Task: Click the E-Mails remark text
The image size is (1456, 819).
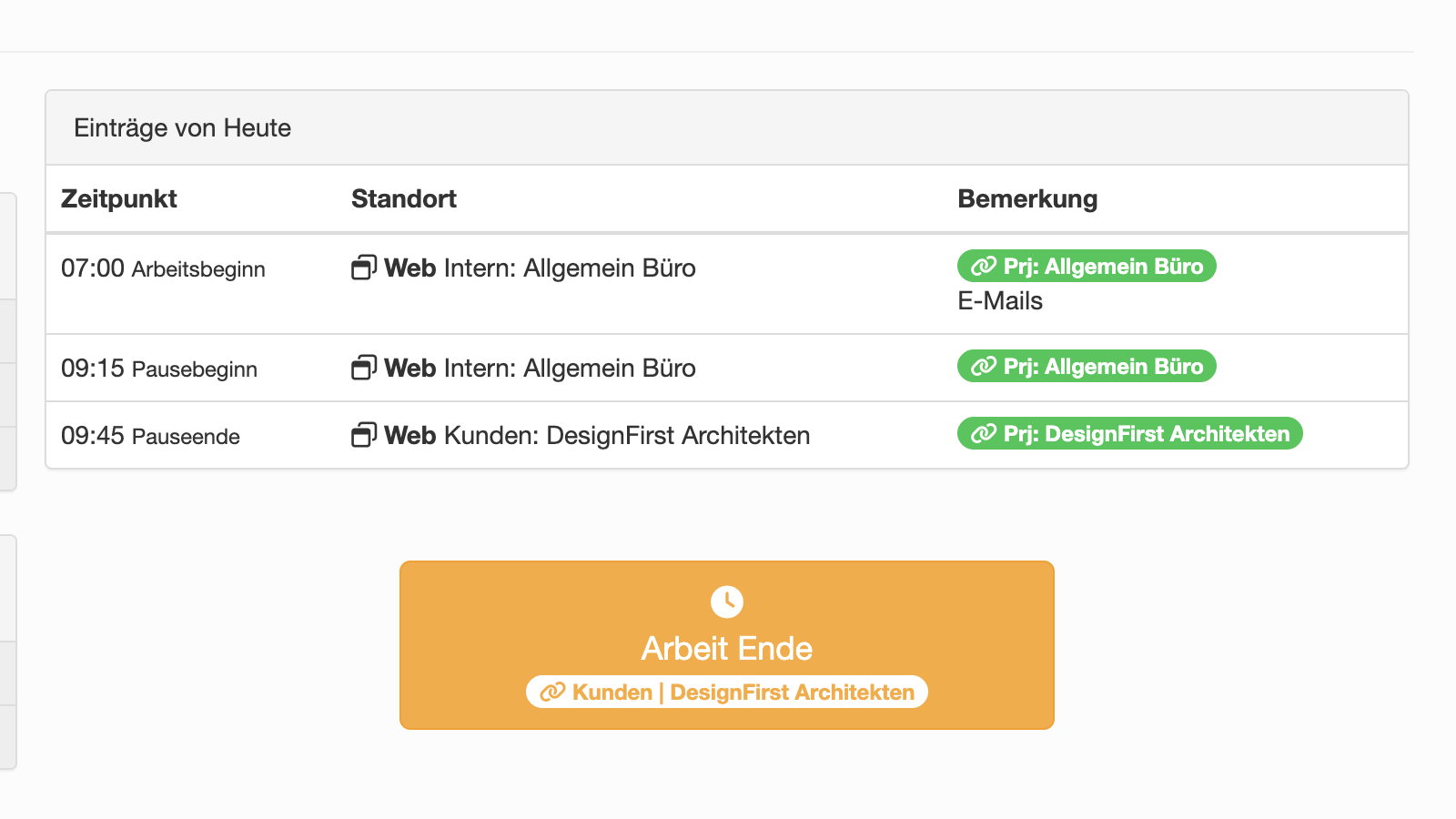Action: [1000, 301]
